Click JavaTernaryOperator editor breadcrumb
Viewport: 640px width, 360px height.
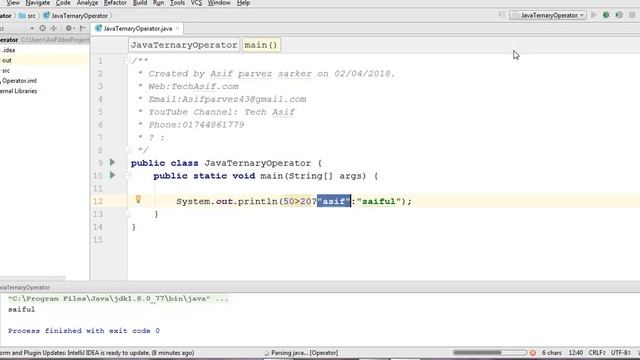(184, 45)
